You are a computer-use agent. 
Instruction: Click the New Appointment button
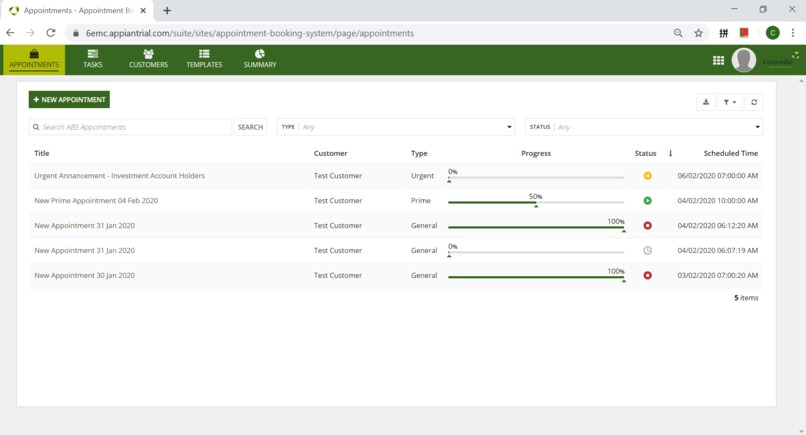[x=69, y=100]
